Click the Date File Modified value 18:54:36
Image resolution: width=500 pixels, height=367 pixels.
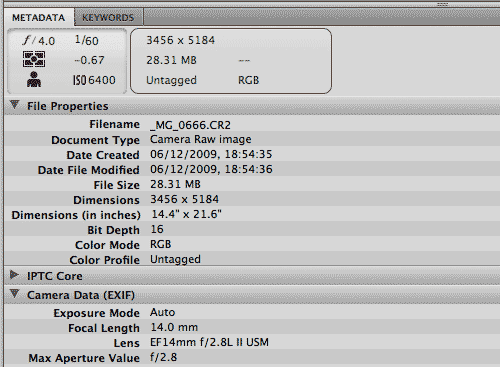pos(211,169)
